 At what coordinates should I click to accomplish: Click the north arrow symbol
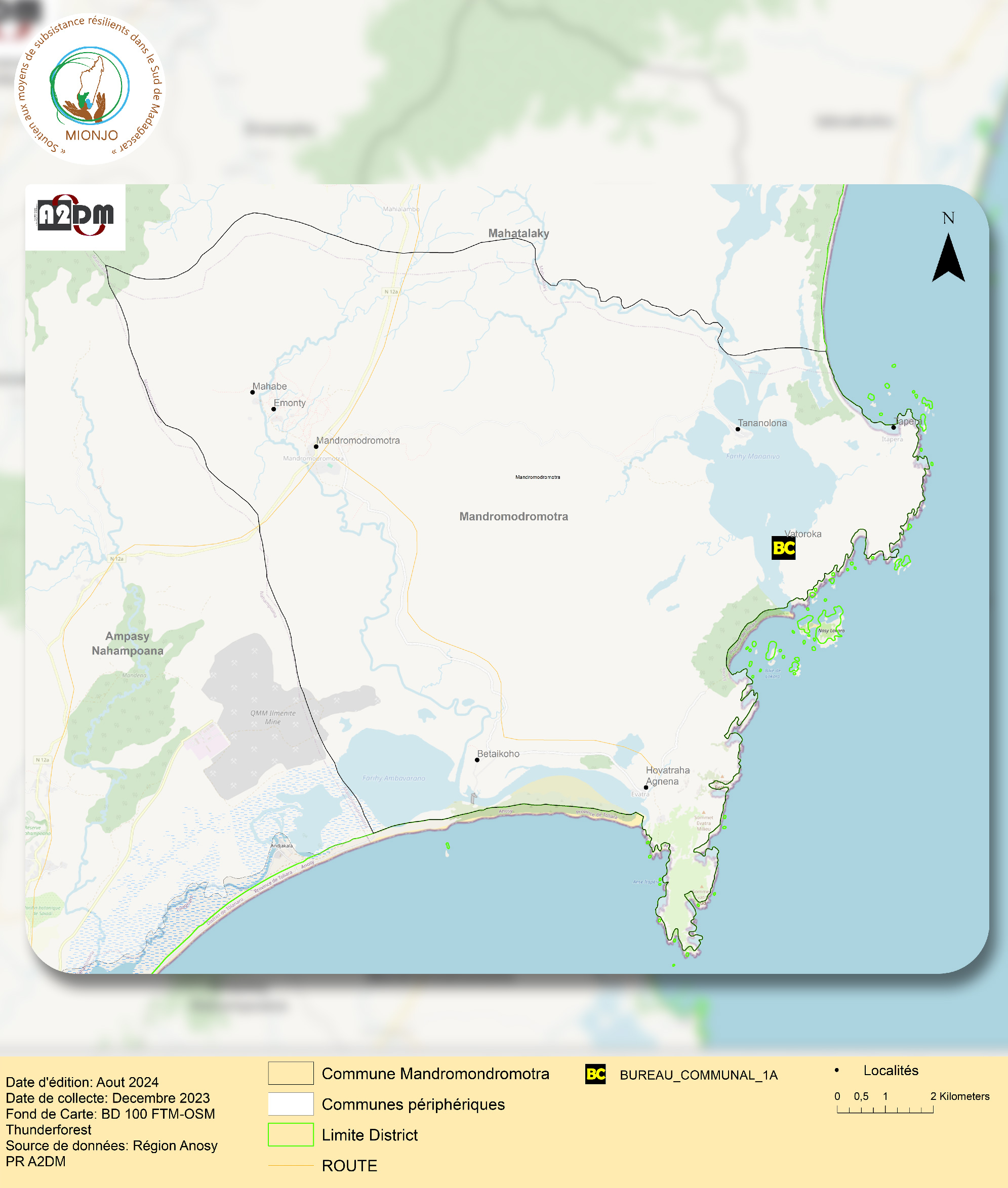(948, 257)
